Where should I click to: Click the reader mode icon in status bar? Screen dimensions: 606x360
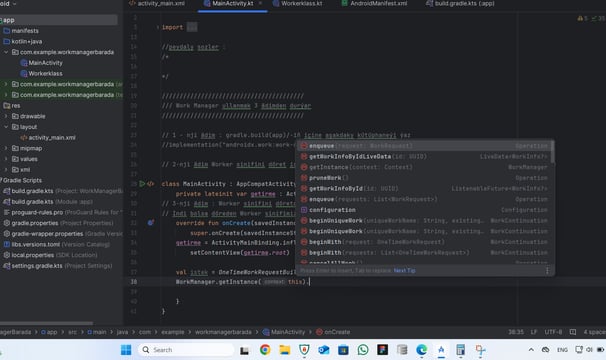click(x=573, y=332)
